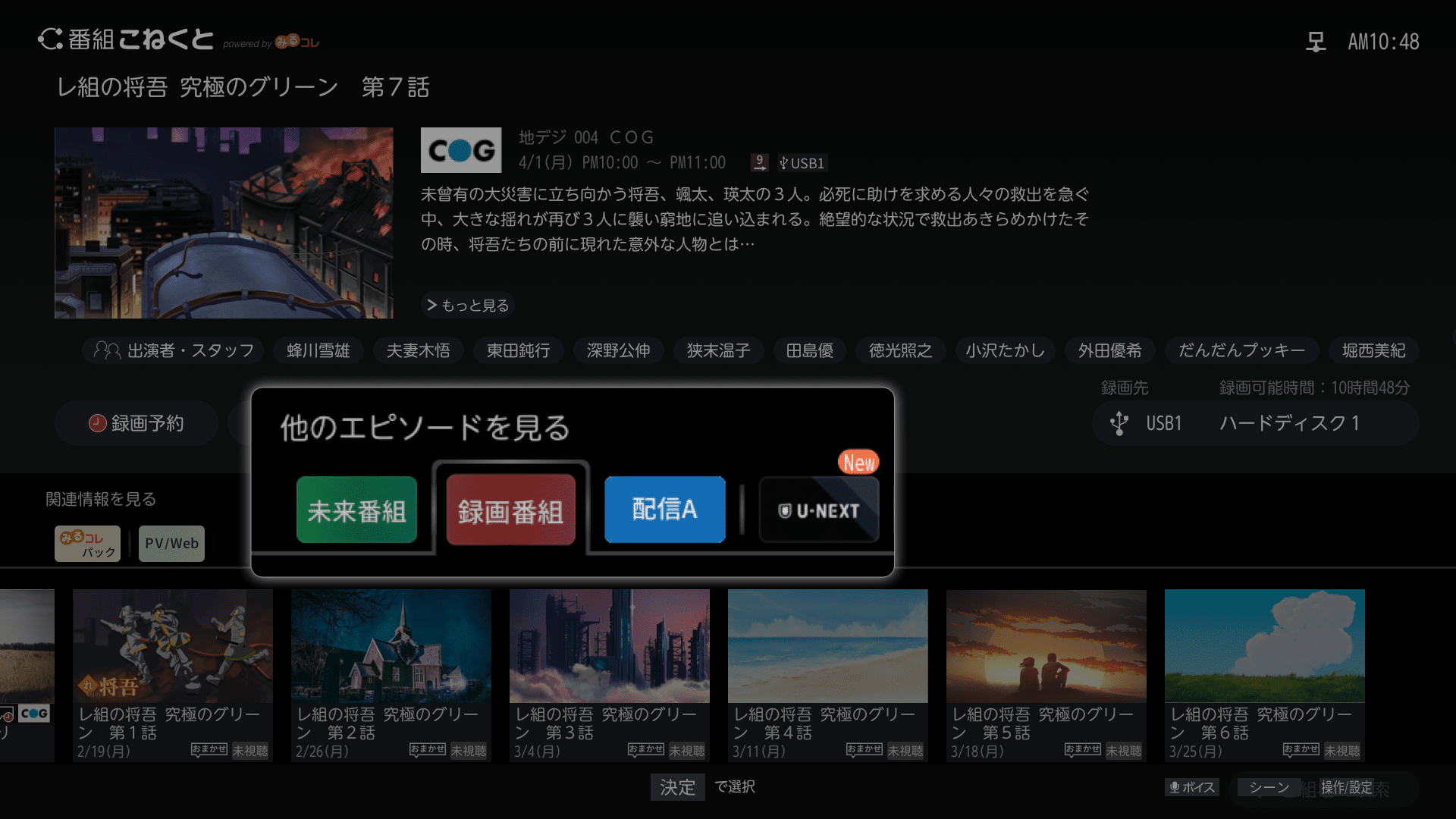Open the 出演者・スタッフ list
The image size is (1456, 819).
(174, 350)
